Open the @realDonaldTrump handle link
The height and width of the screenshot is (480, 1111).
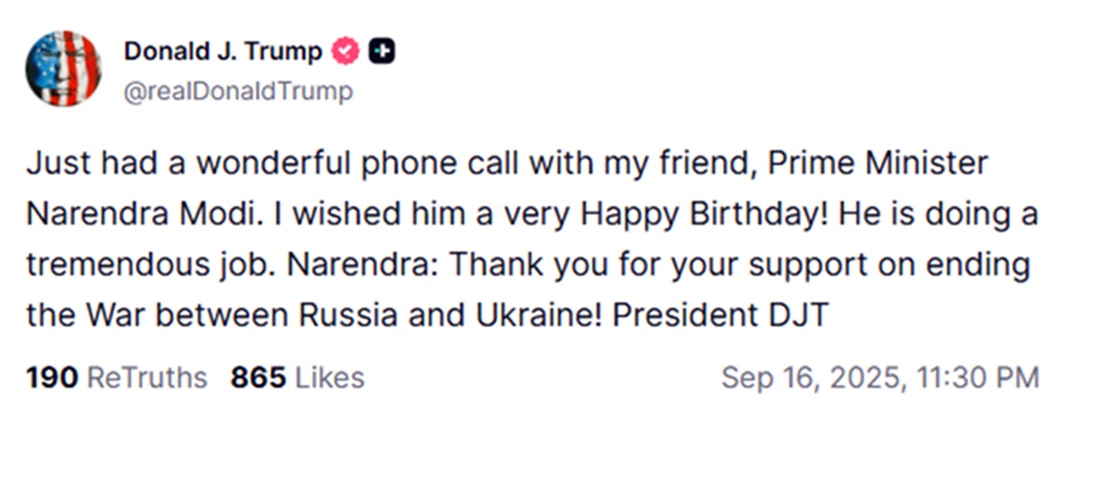(238, 92)
